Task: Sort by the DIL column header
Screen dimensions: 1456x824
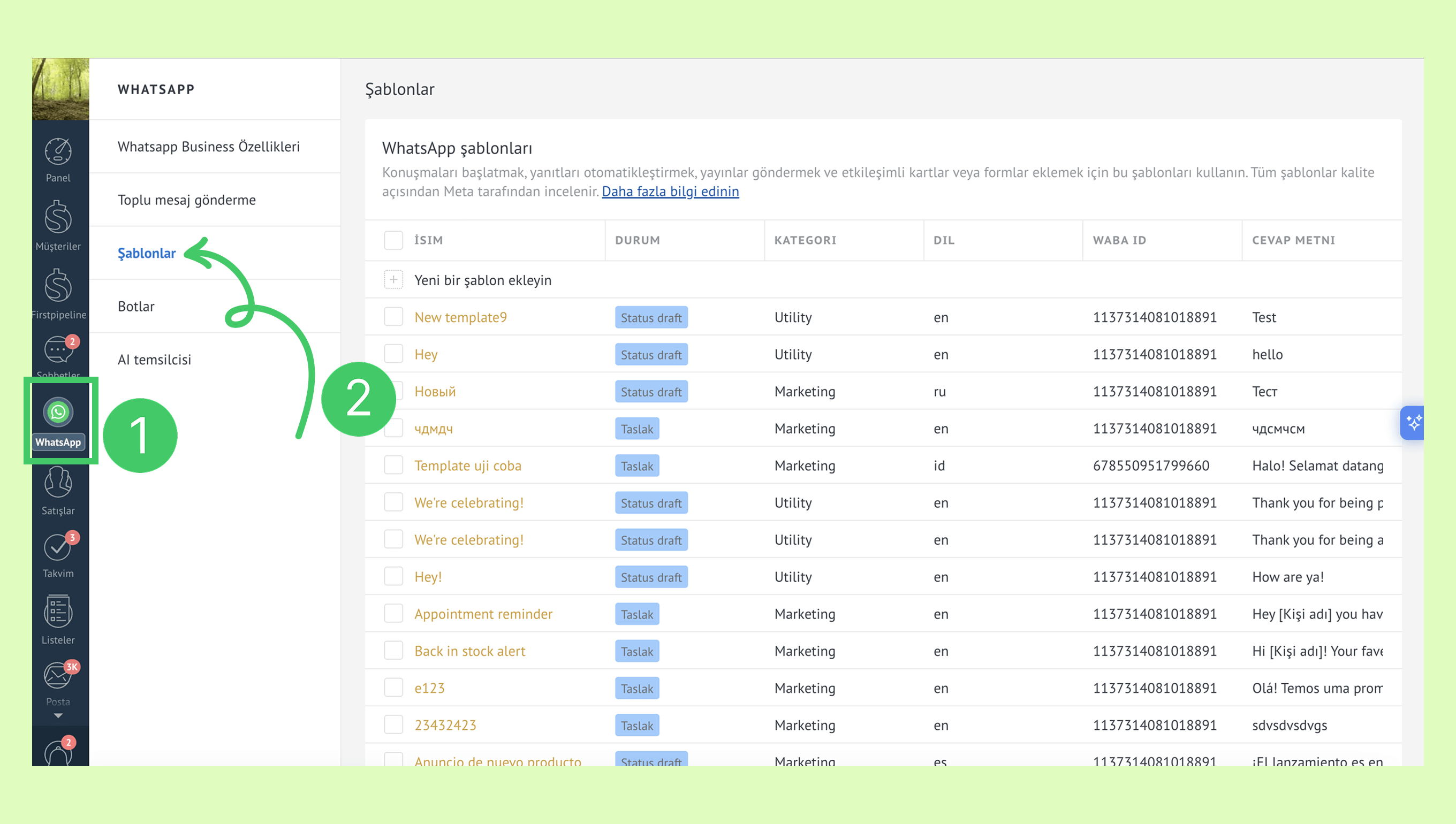Action: pos(944,240)
